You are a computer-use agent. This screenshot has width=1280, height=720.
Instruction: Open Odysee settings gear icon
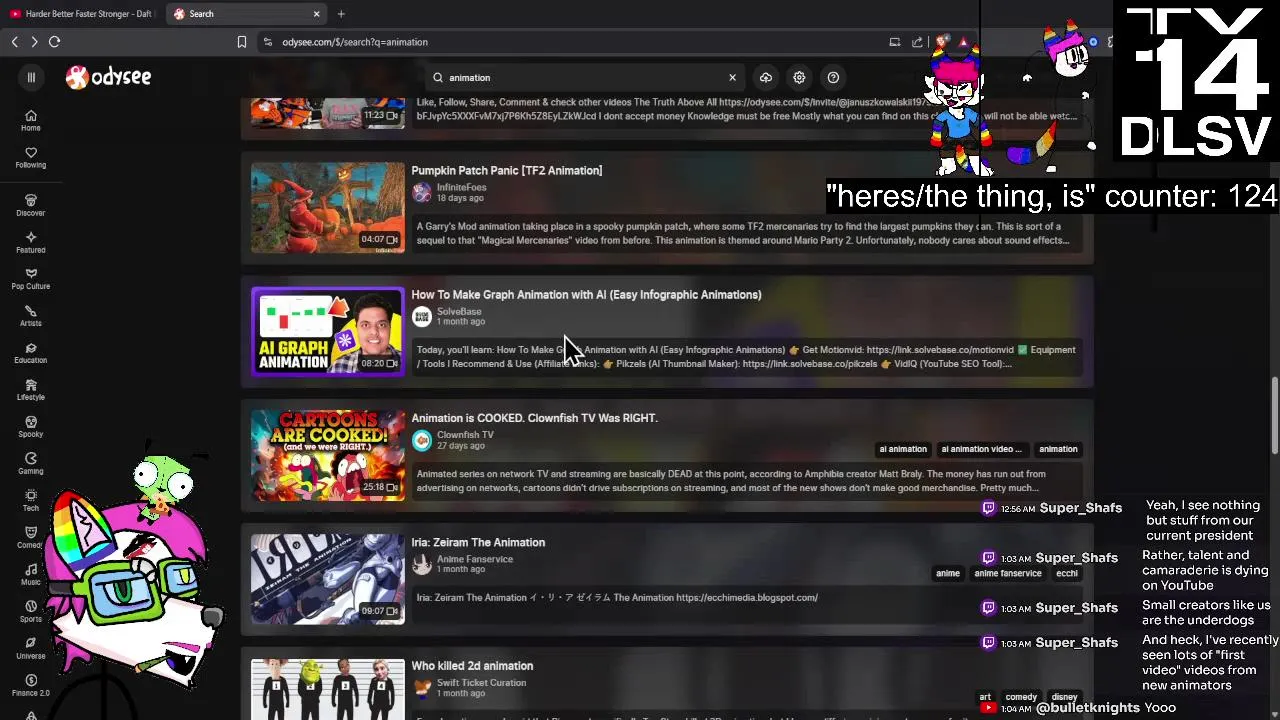point(799,77)
